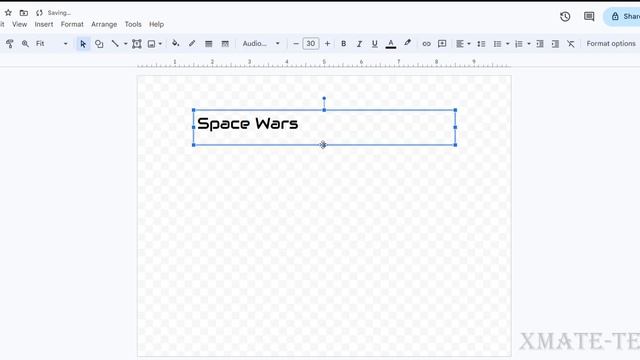Open the Insert menu
This screenshot has height=360, width=640.
44,24
